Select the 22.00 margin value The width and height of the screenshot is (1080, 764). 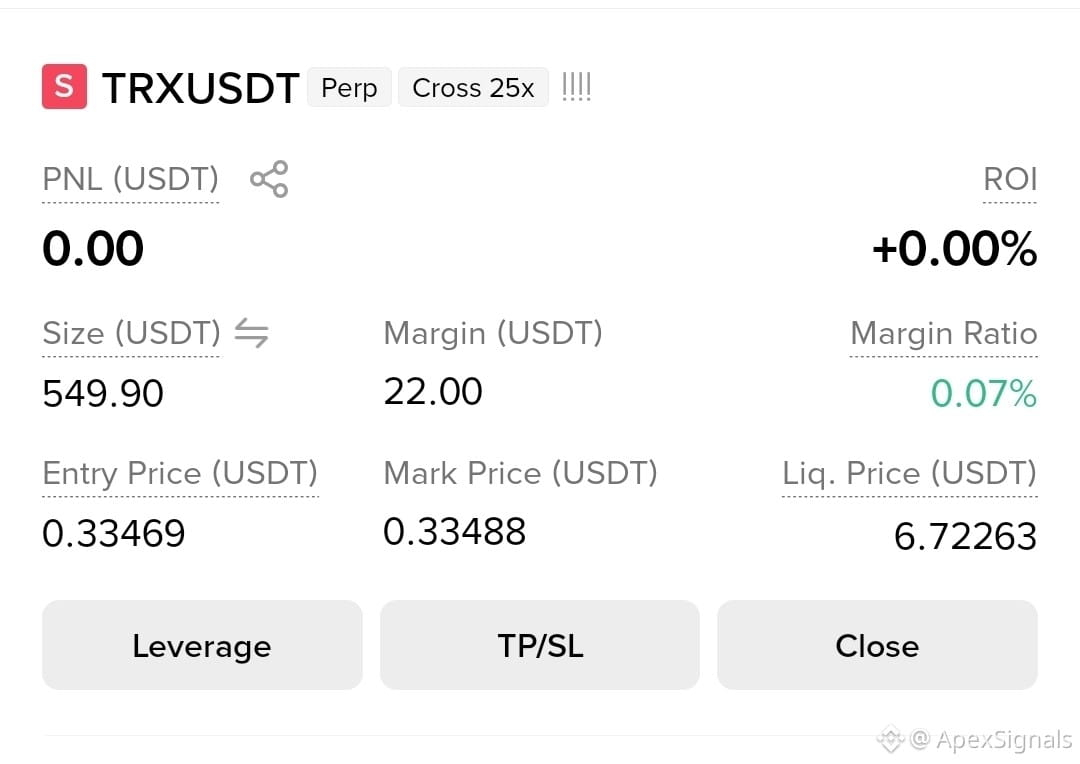(x=433, y=392)
